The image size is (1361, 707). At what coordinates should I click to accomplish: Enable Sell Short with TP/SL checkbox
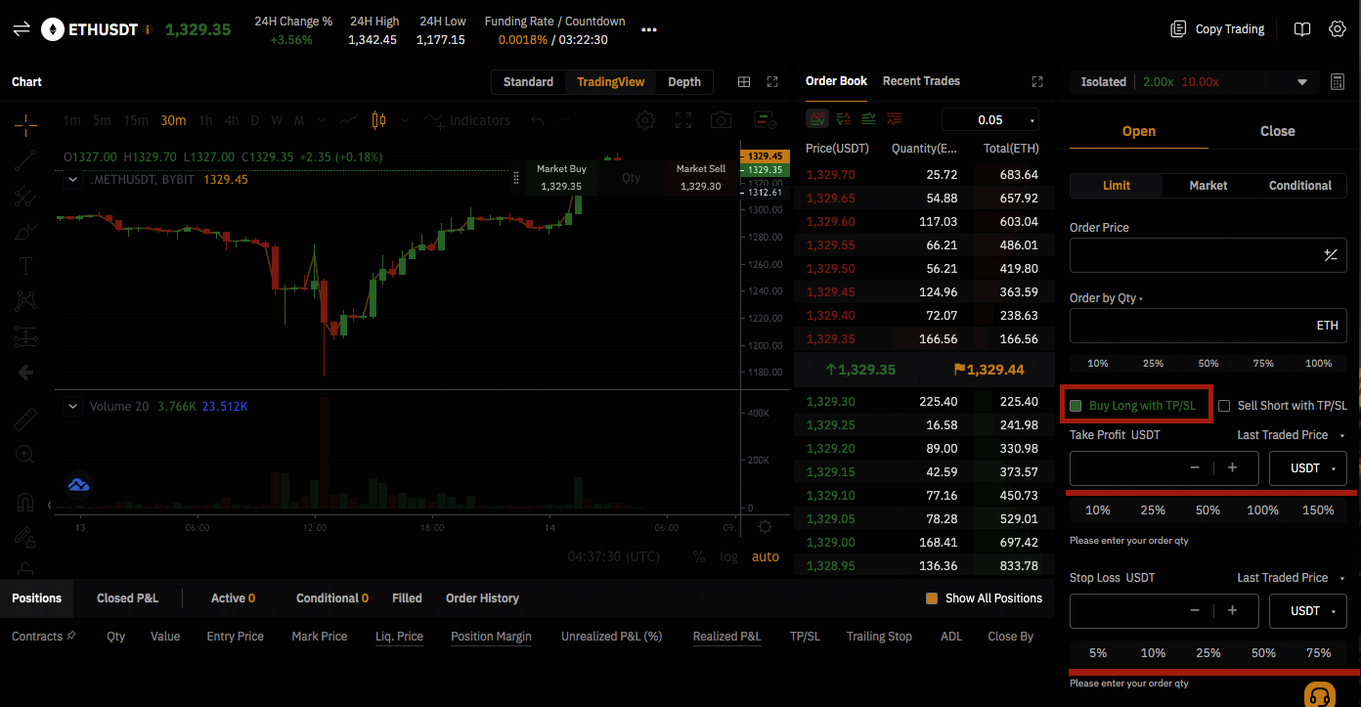click(x=1224, y=406)
